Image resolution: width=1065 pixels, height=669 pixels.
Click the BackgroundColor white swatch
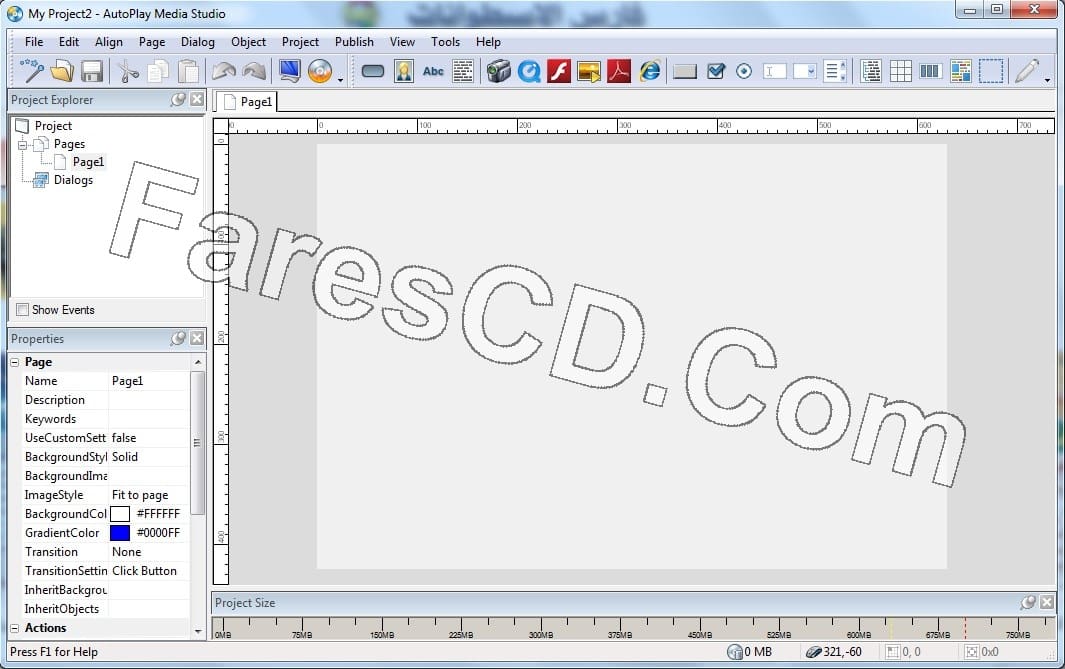click(x=120, y=514)
